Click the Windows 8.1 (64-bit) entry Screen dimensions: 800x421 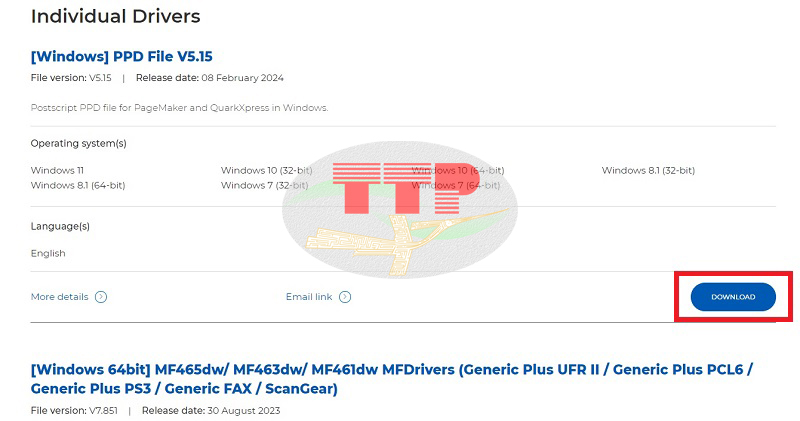(78, 185)
